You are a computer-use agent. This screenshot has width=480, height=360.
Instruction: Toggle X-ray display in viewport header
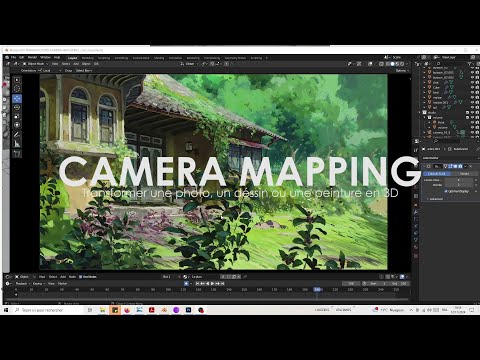coord(381,64)
